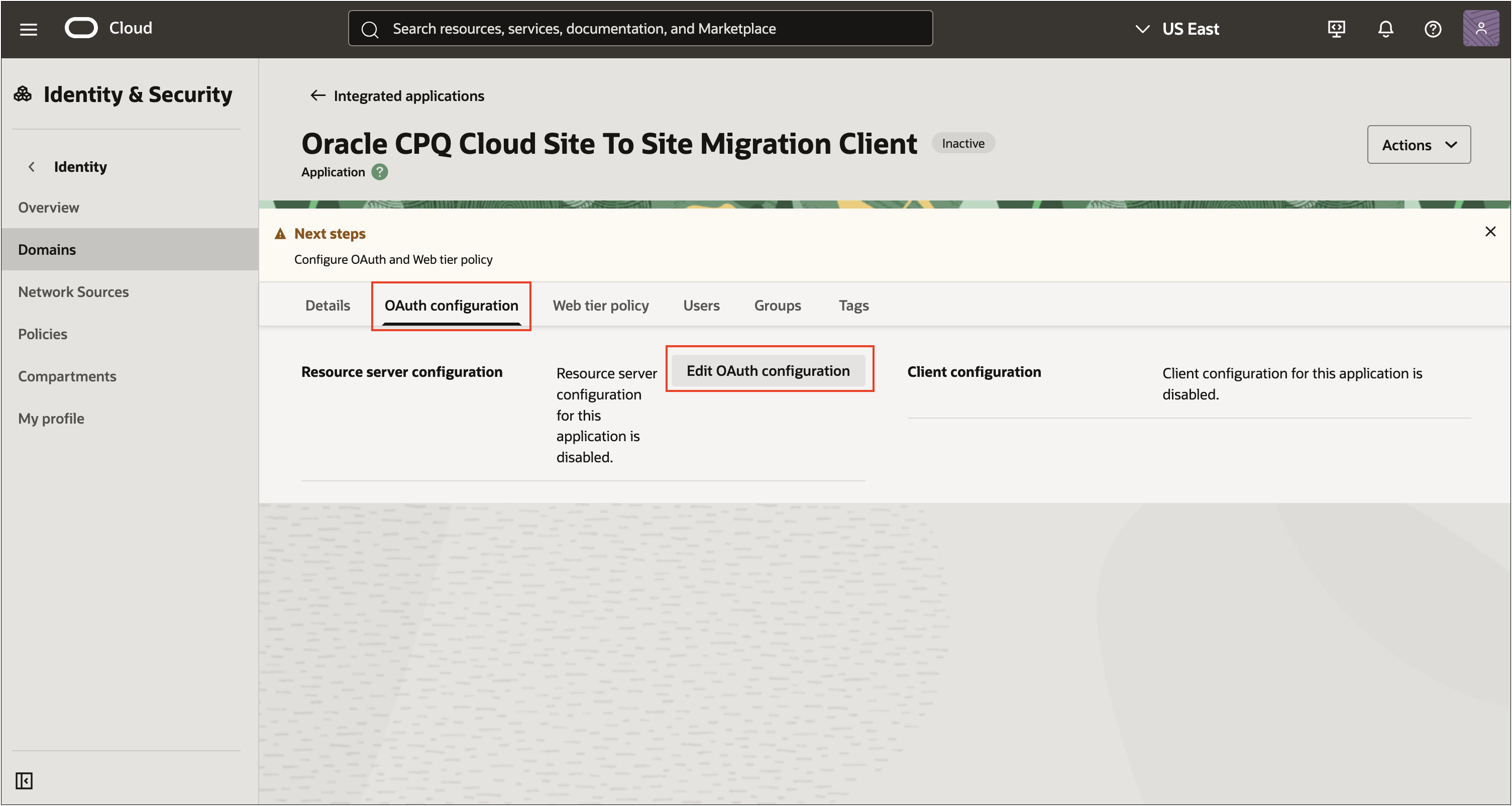Select the OAuth configuration tab
This screenshot has height=806, width=1512.
(x=451, y=305)
